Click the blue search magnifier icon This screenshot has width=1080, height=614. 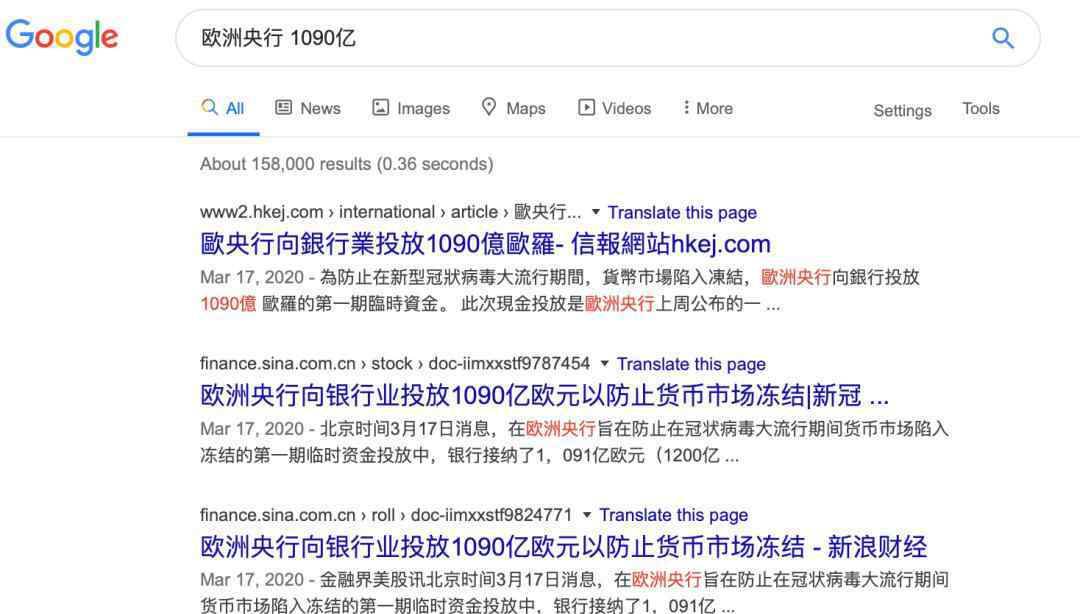(1002, 38)
